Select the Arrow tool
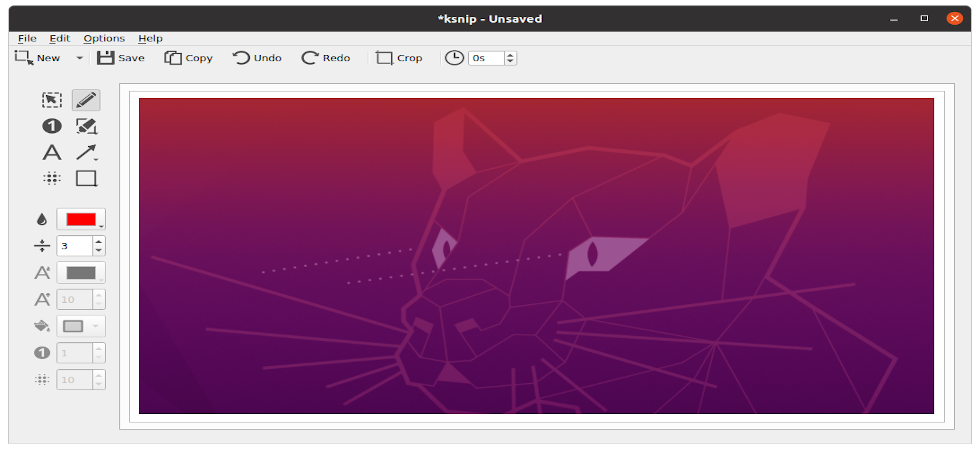The width and height of the screenshot is (980, 450). (x=86, y=152)
